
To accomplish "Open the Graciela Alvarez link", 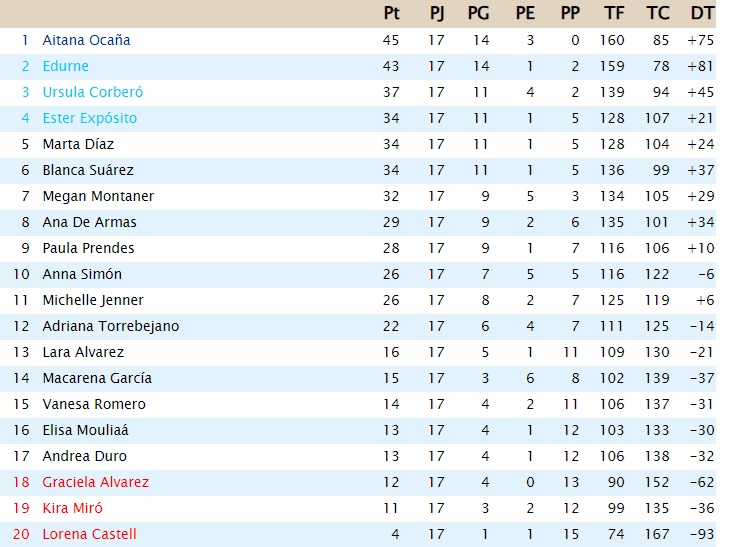I will coord(95,482).
